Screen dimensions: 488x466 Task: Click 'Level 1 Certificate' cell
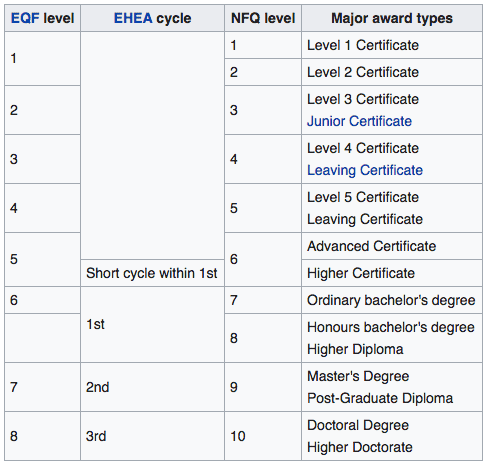(x=392, y=45)
